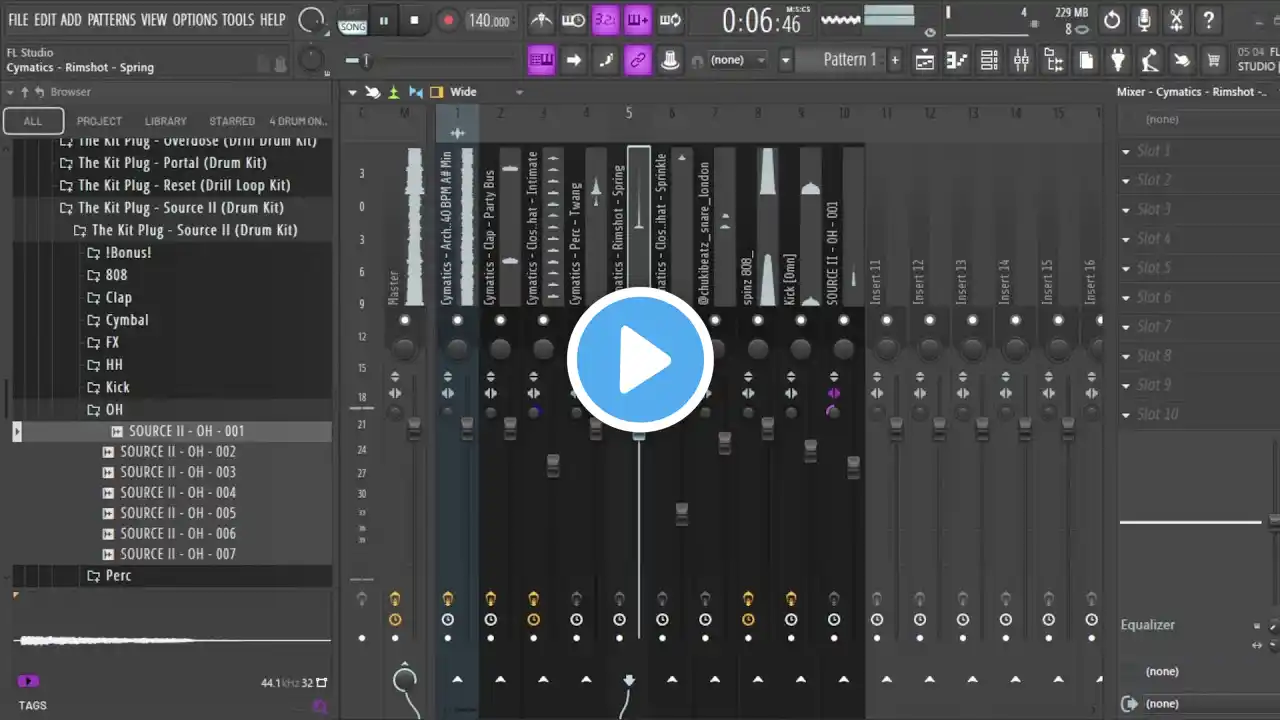1280x720 pixels.
Task: Mute the Master track green light
Action: click(405, 320)
